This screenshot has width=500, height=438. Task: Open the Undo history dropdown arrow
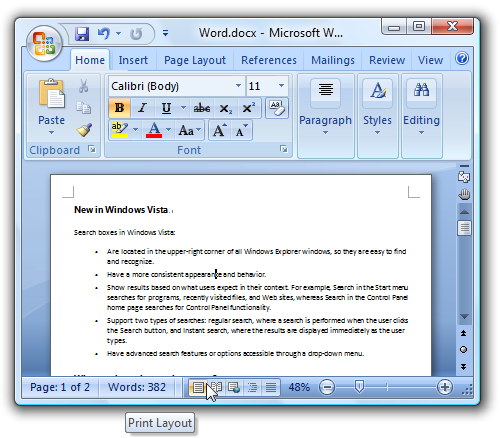click(x=118, y=33)
